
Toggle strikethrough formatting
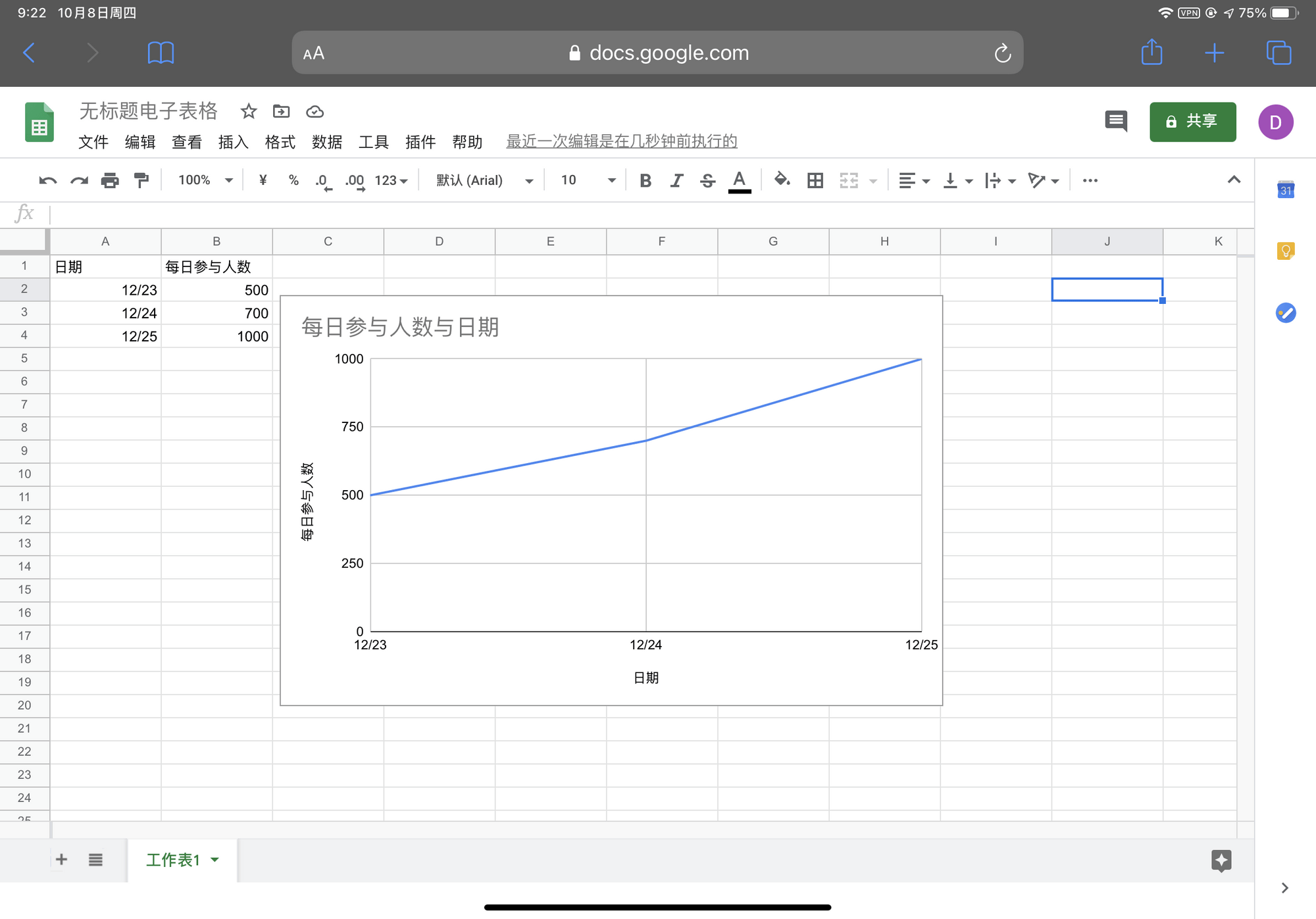(x=707, y=180)
